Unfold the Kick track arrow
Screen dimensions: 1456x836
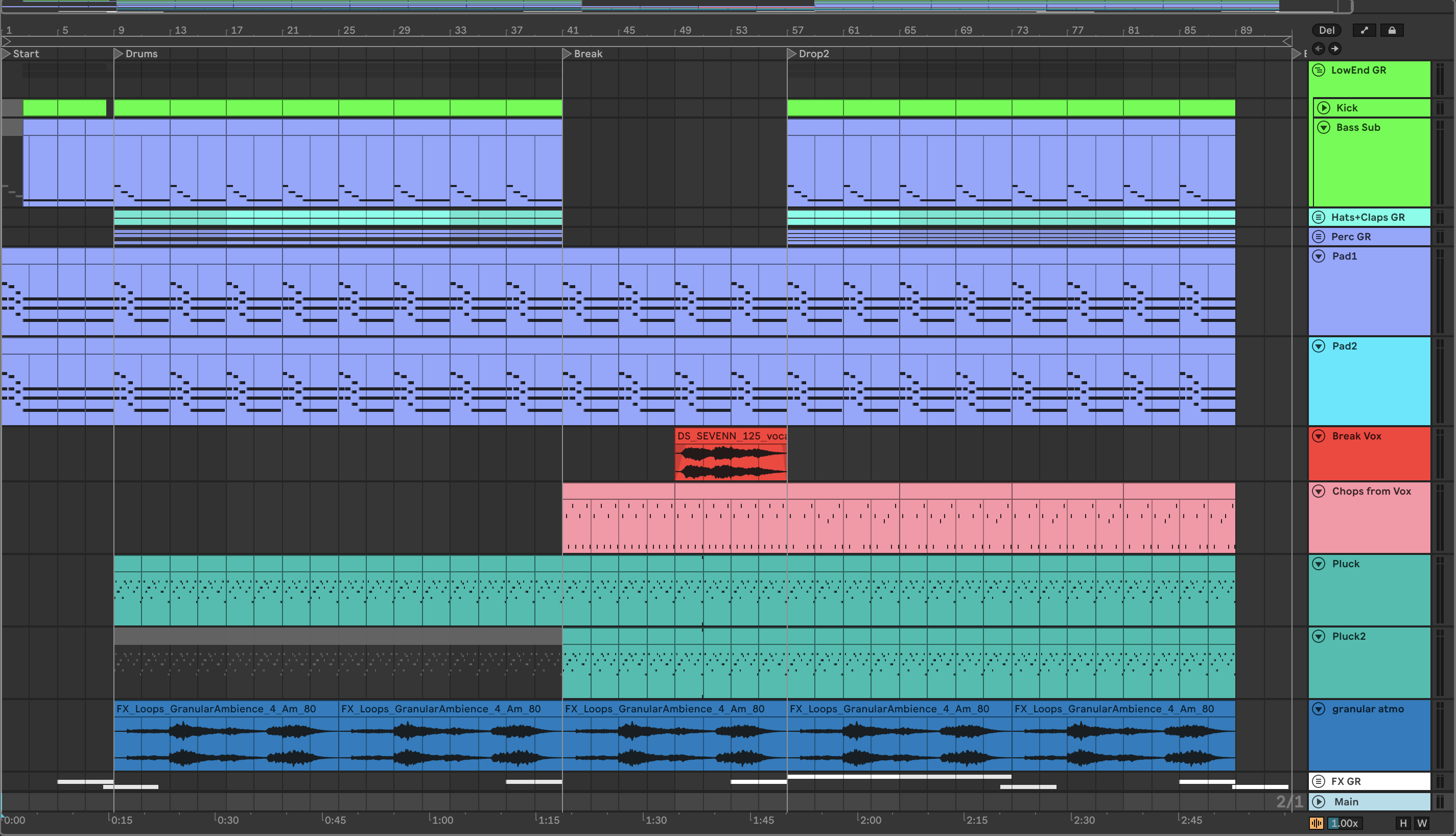coord(1324,108)
